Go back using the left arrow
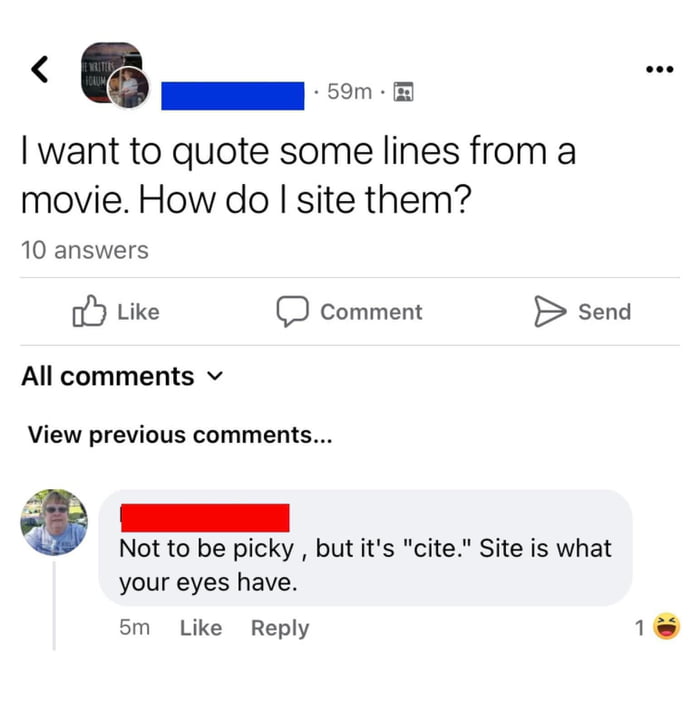The image size is (700, 711). [x=40, y=68]
